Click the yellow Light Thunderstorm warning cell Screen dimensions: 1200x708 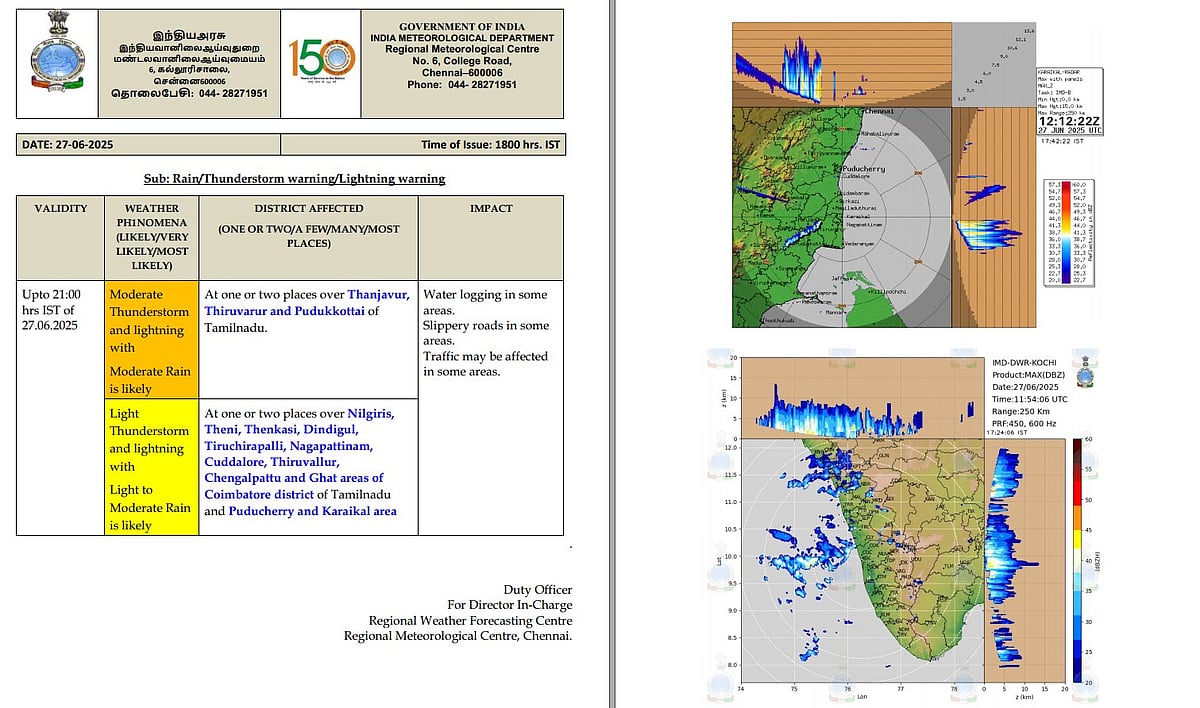[151, 467]
